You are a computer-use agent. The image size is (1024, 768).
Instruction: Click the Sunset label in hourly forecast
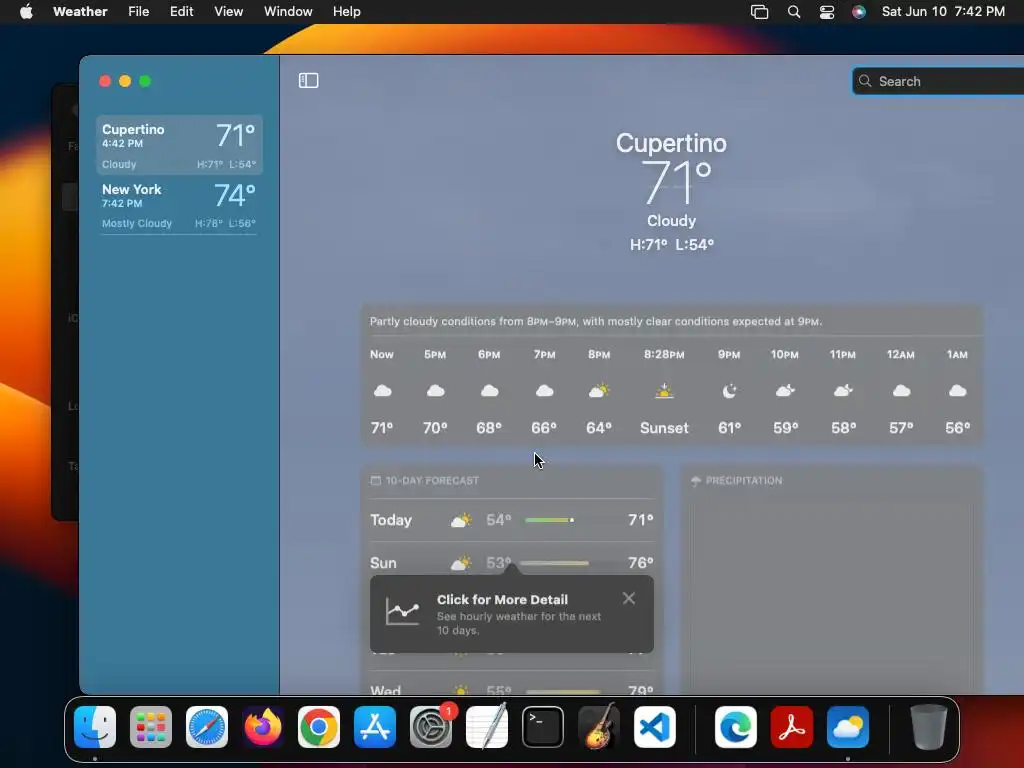[664, 428]
